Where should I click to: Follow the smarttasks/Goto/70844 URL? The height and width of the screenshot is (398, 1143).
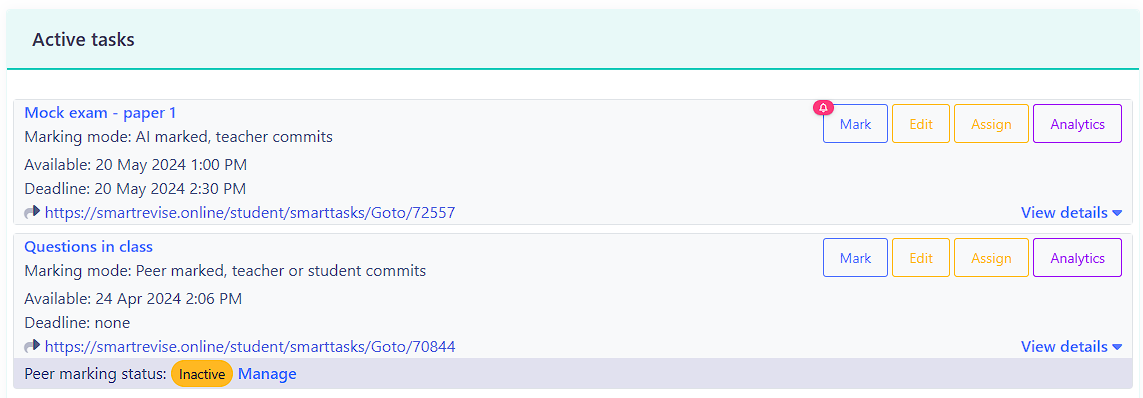pyautogui.click(x=250, y=346)
